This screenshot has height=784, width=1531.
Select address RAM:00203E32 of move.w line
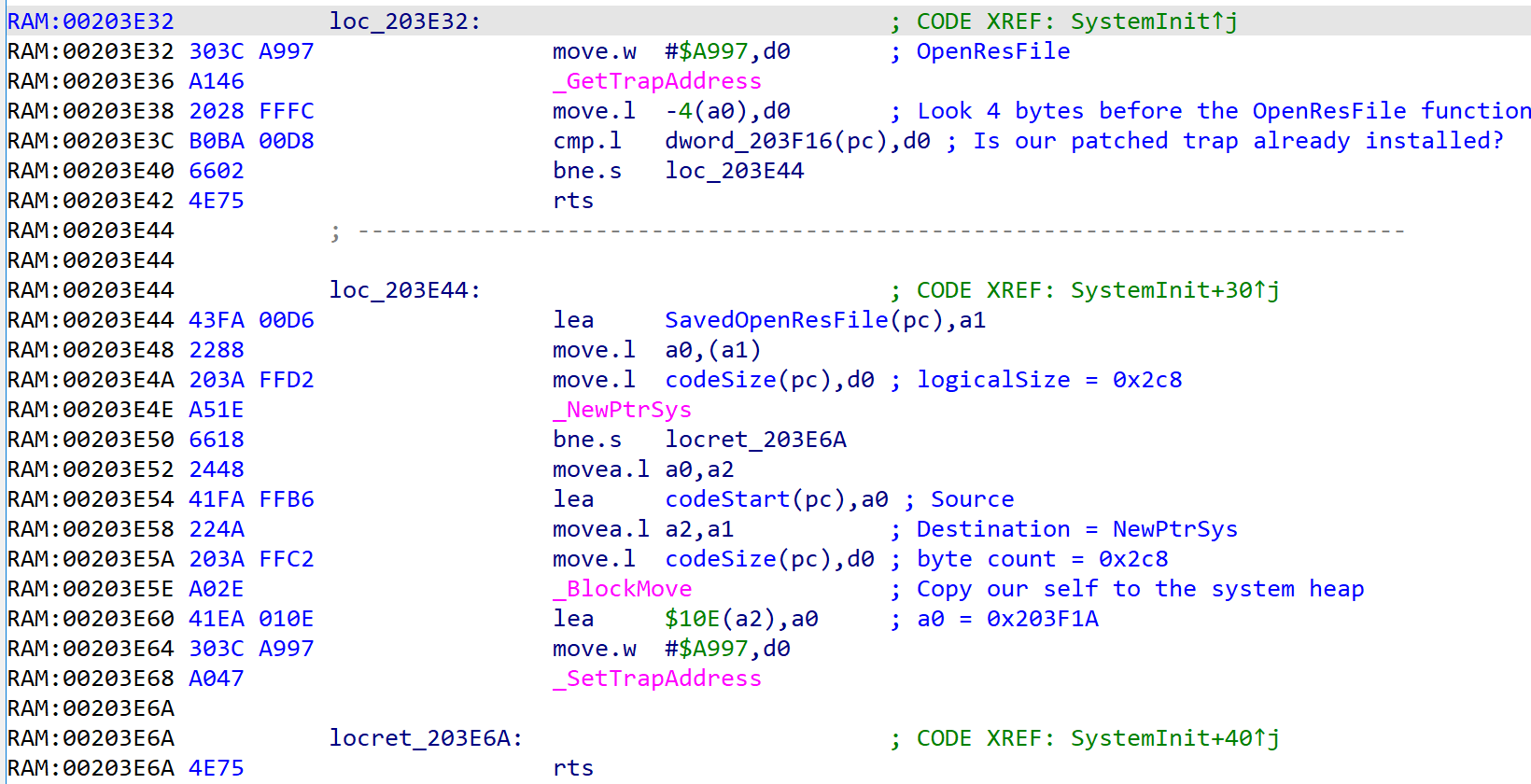tap(91, 51)
